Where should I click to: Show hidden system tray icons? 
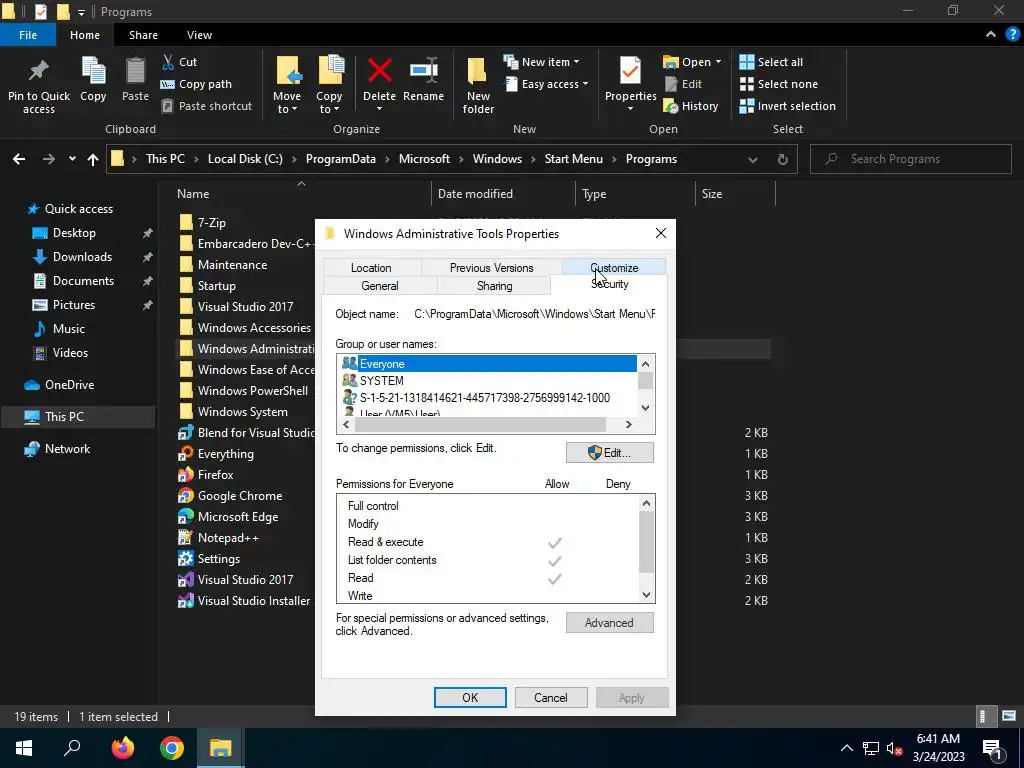click(846, 748)
